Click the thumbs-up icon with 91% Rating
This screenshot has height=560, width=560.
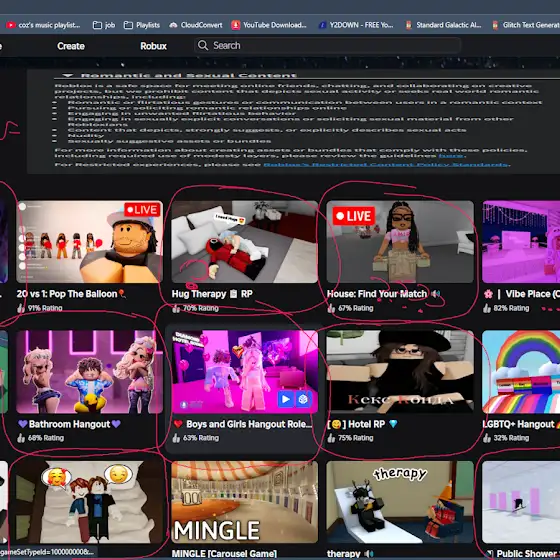tap(21, 308)
